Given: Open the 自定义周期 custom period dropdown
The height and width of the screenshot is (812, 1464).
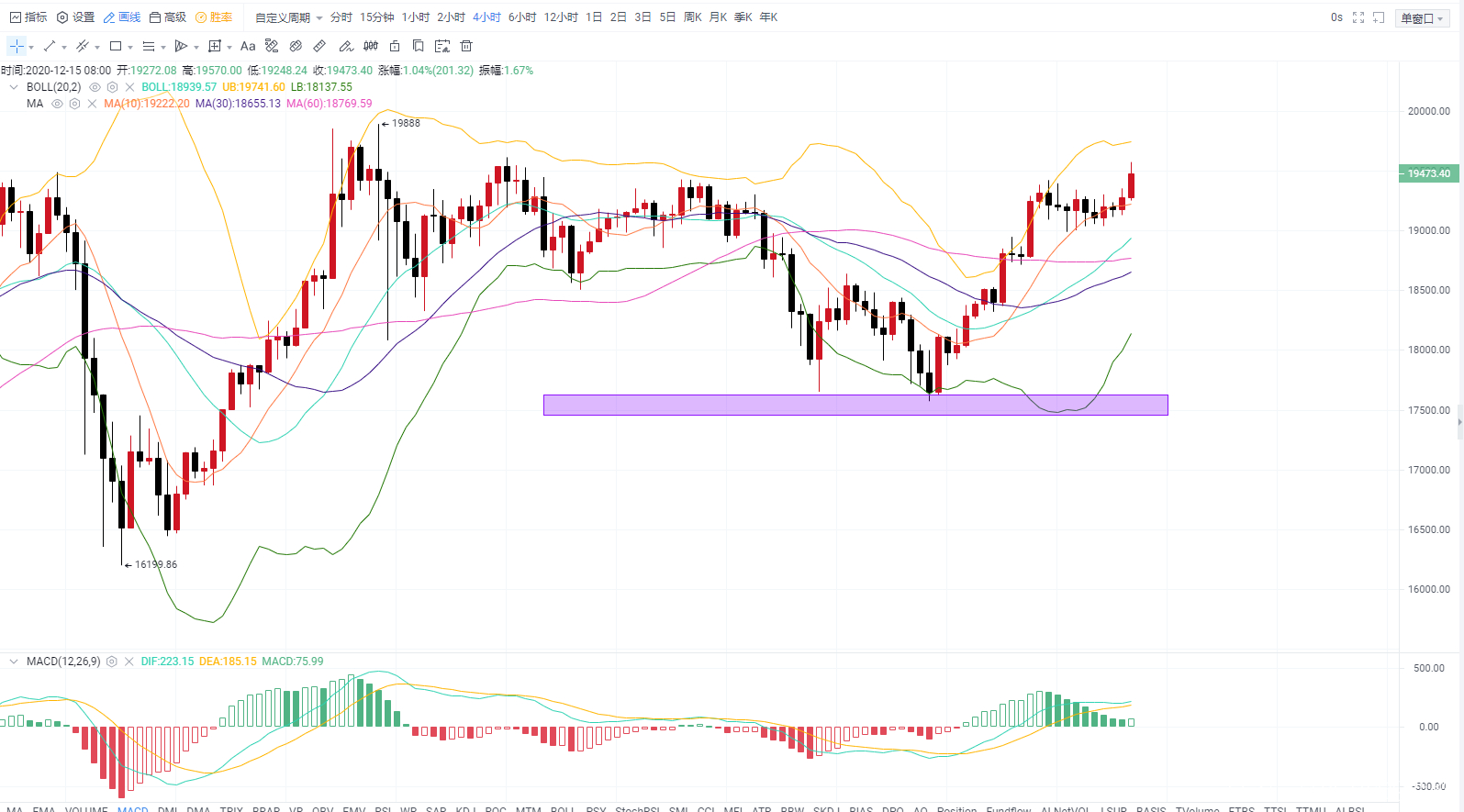Looking at the screenshot, I should (x=288, y=17).
